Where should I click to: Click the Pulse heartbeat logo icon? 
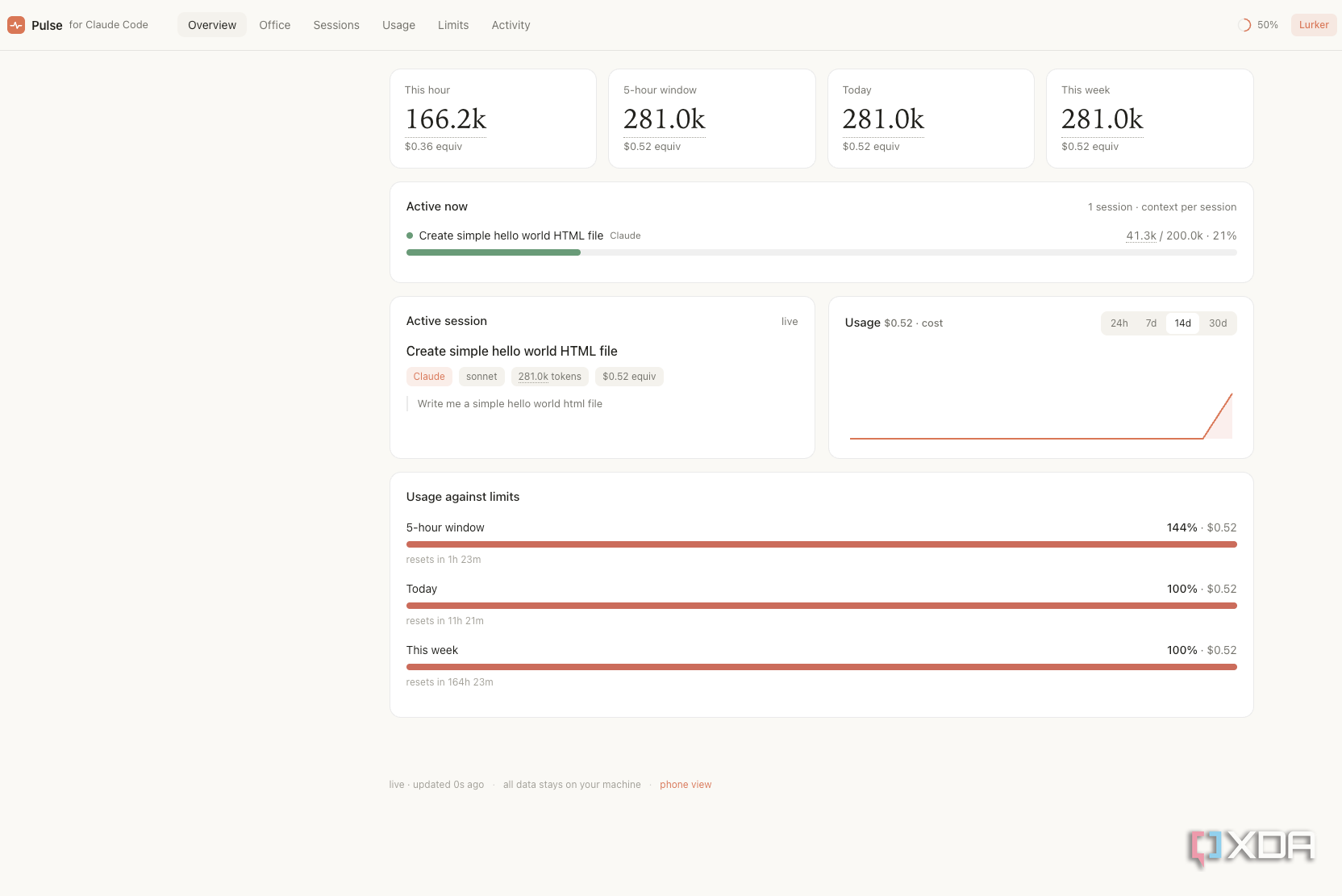(x=16, y=25)
